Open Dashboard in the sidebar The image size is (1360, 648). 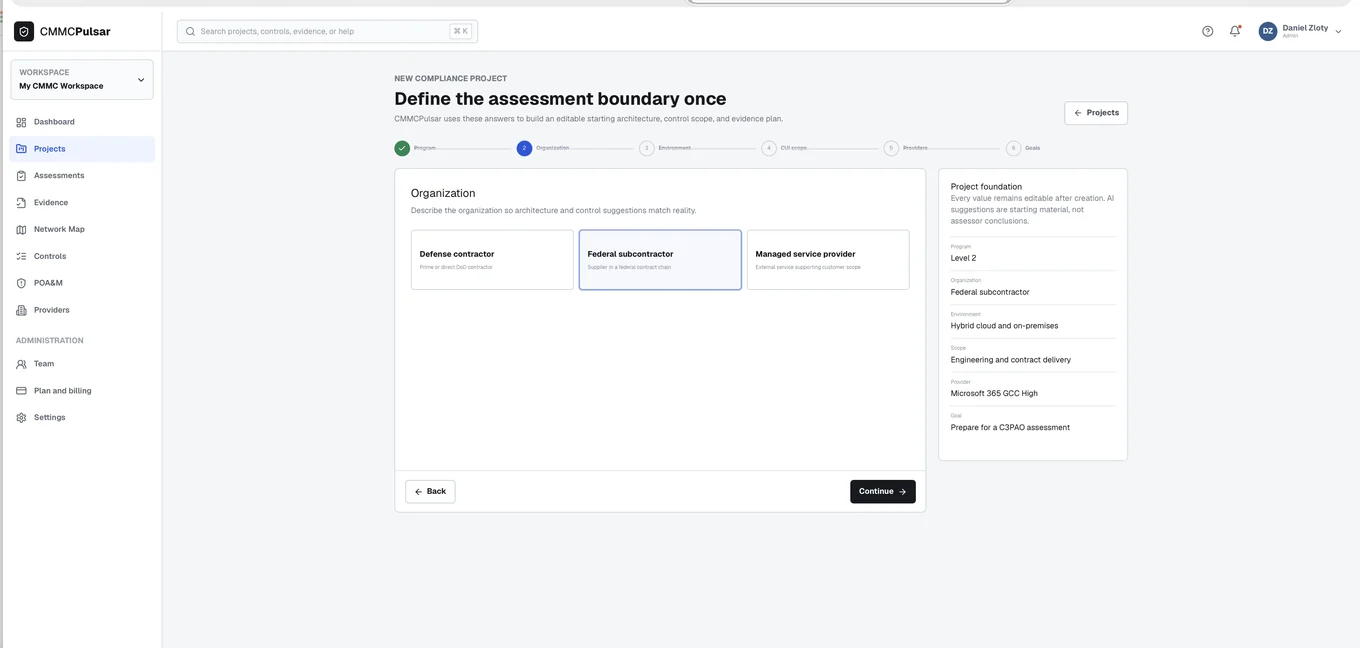point(82,122)
